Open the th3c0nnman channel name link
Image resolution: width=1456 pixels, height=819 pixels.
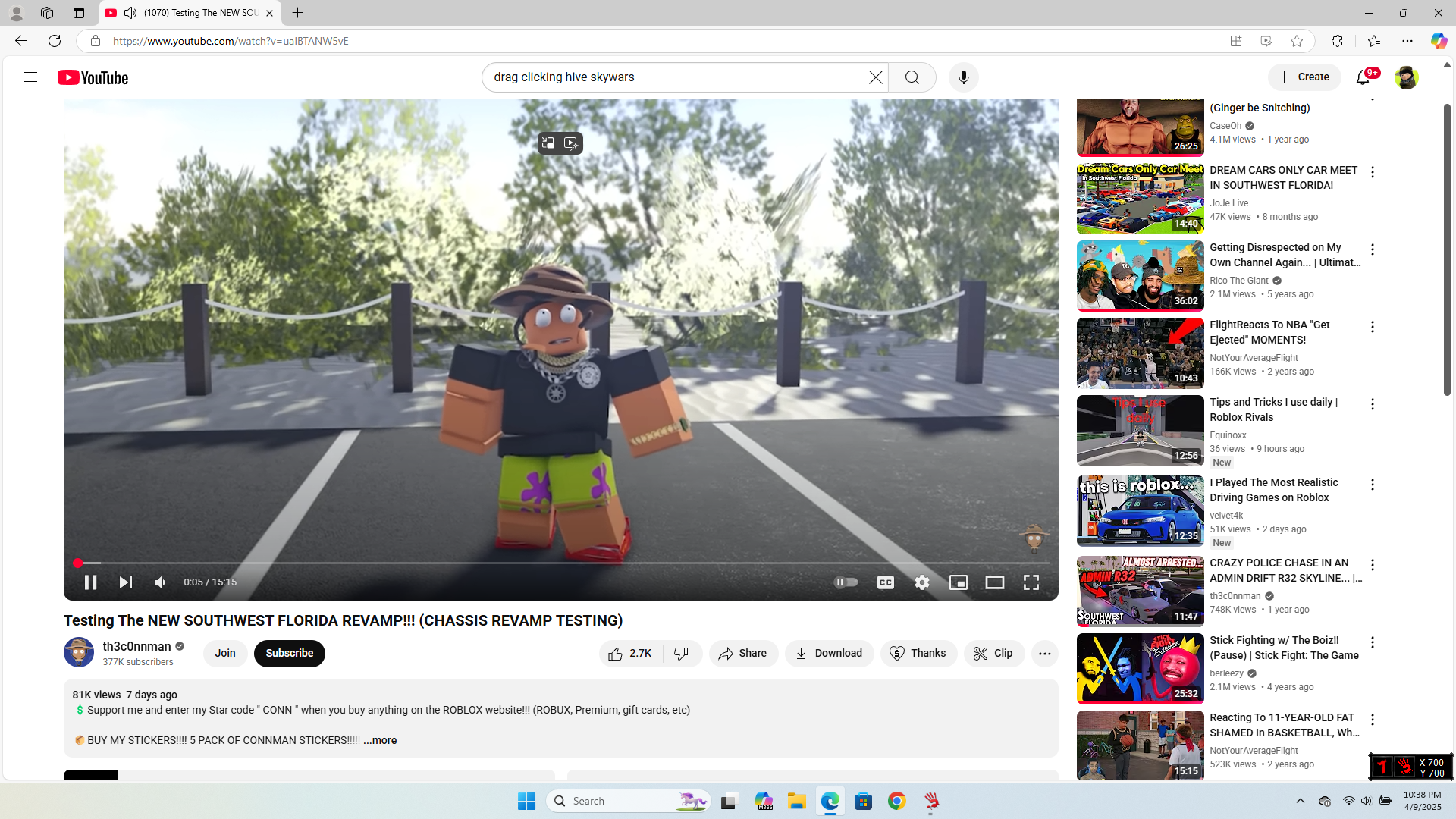pos(136,647)
